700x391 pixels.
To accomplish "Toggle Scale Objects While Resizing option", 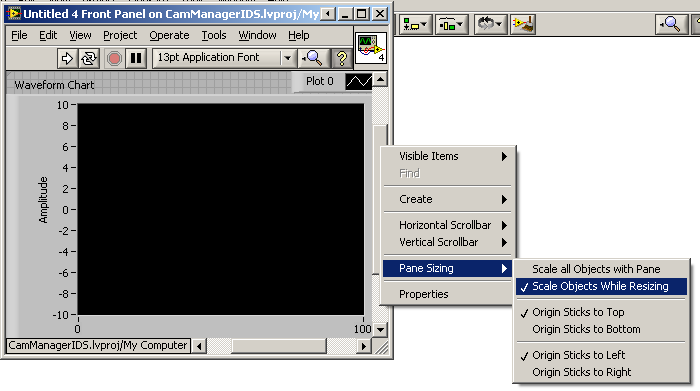I will click(601, 287).
